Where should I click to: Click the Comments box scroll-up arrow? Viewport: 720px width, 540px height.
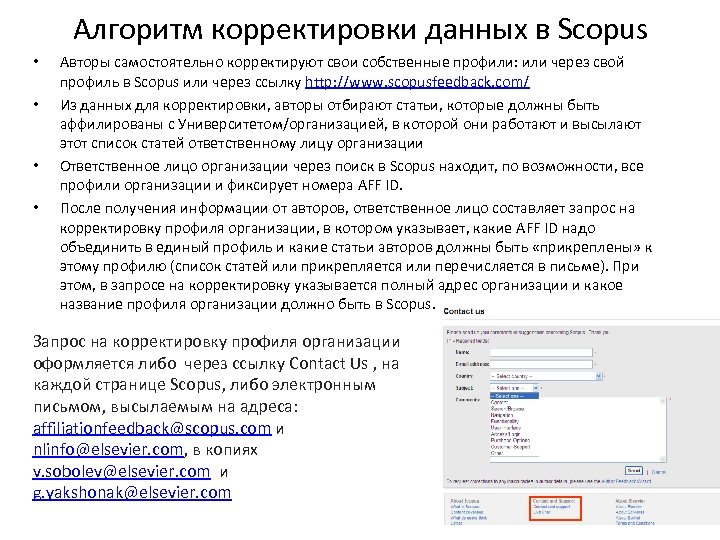point(663,401)
